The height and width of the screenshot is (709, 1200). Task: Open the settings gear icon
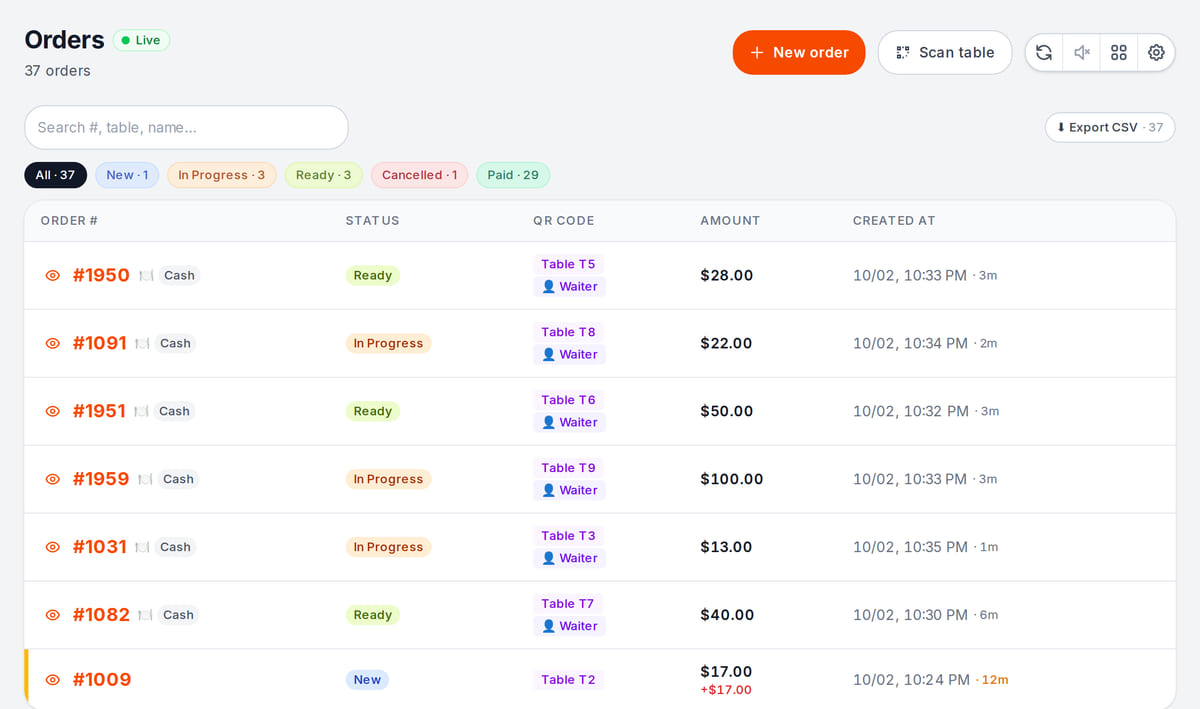coord(1156,52)
